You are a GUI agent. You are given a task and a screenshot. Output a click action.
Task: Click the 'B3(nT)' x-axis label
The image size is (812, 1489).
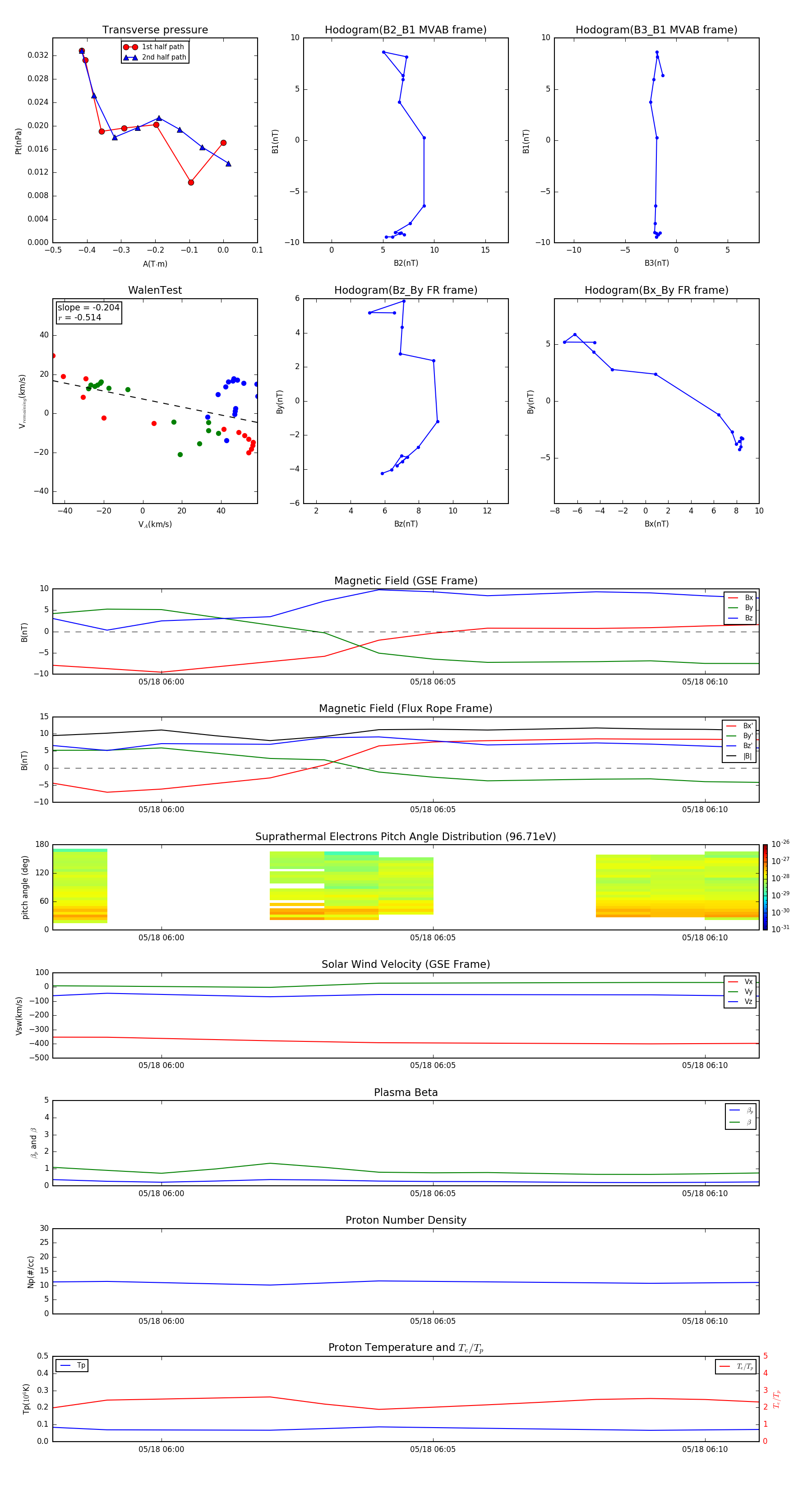656,263
